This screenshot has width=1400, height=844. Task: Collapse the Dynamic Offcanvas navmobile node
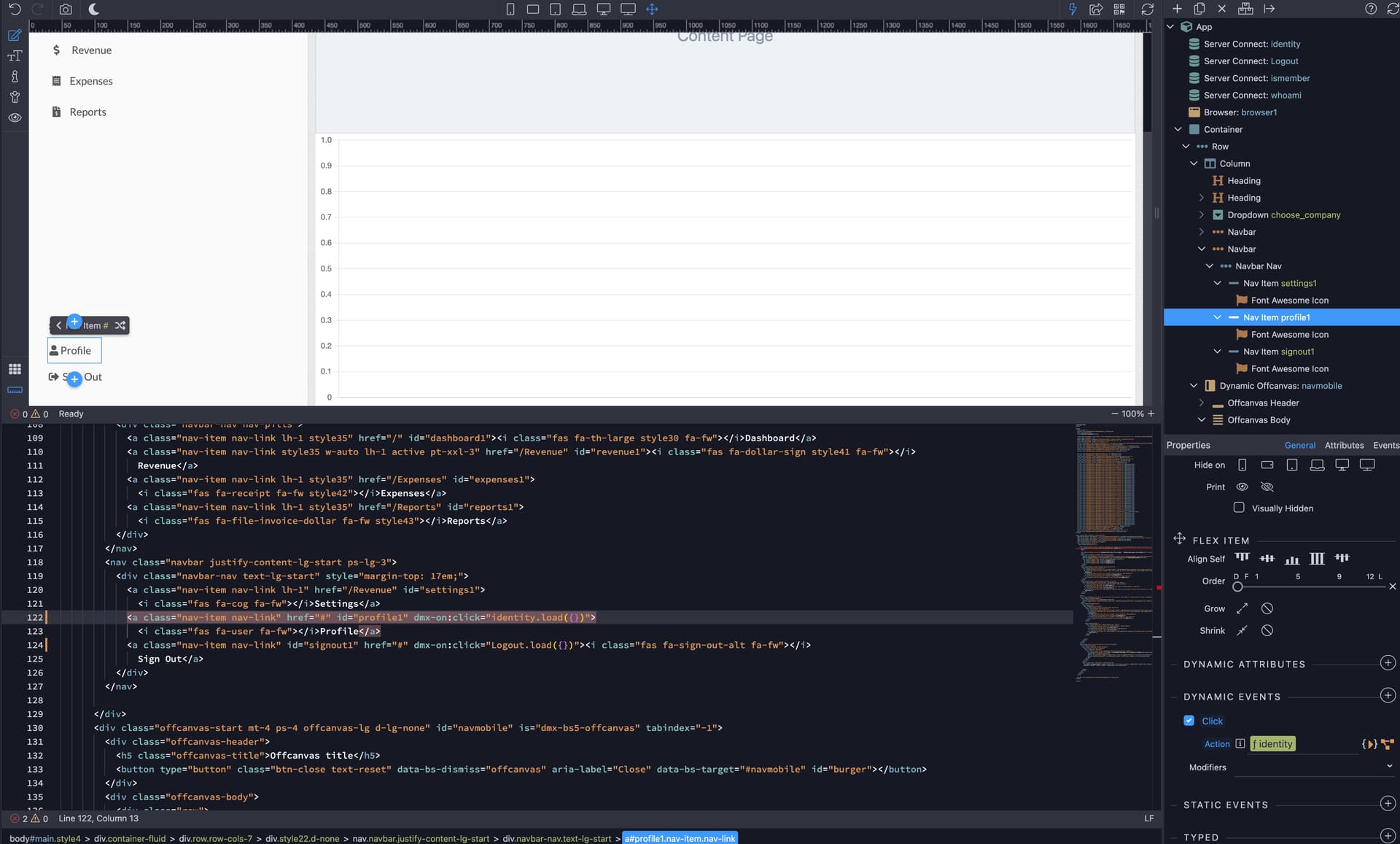1194,386
